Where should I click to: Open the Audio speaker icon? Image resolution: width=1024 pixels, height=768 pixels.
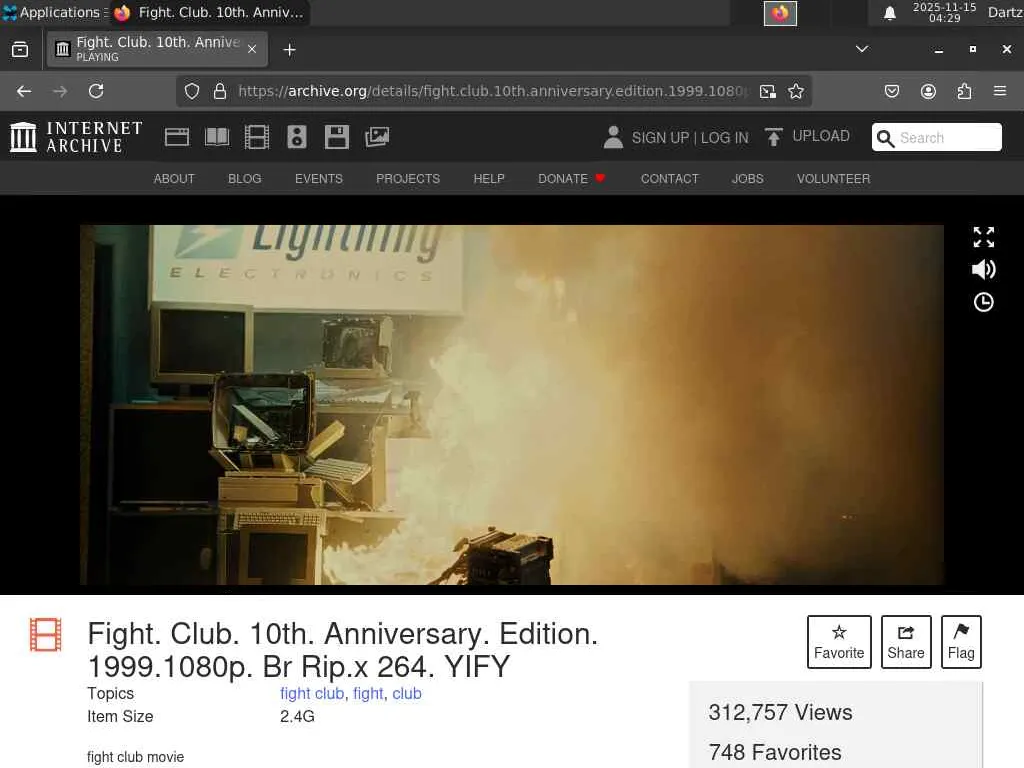tap(296, 137)
